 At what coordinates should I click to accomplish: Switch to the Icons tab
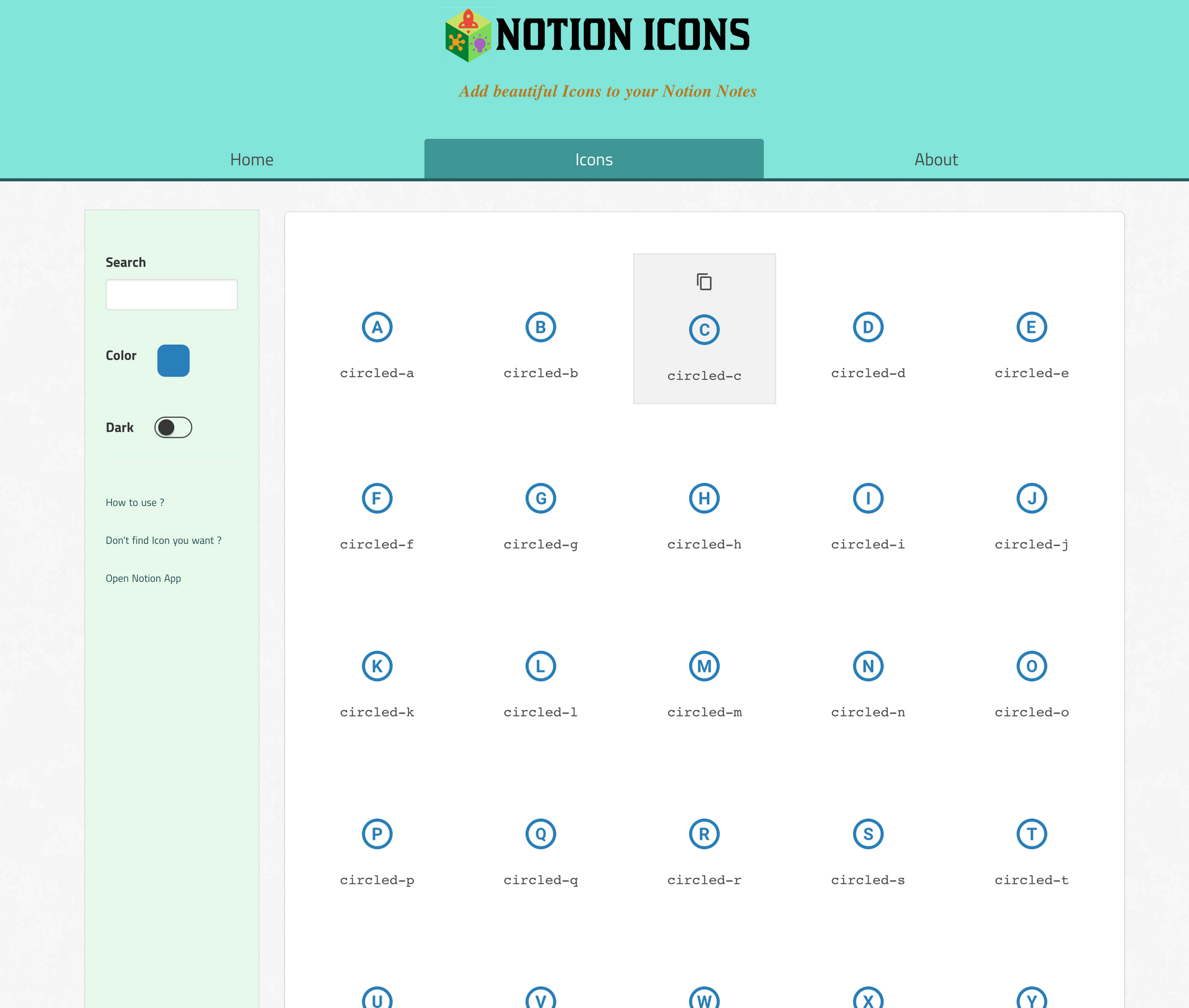pyautogui.click(x=594, y=159)
